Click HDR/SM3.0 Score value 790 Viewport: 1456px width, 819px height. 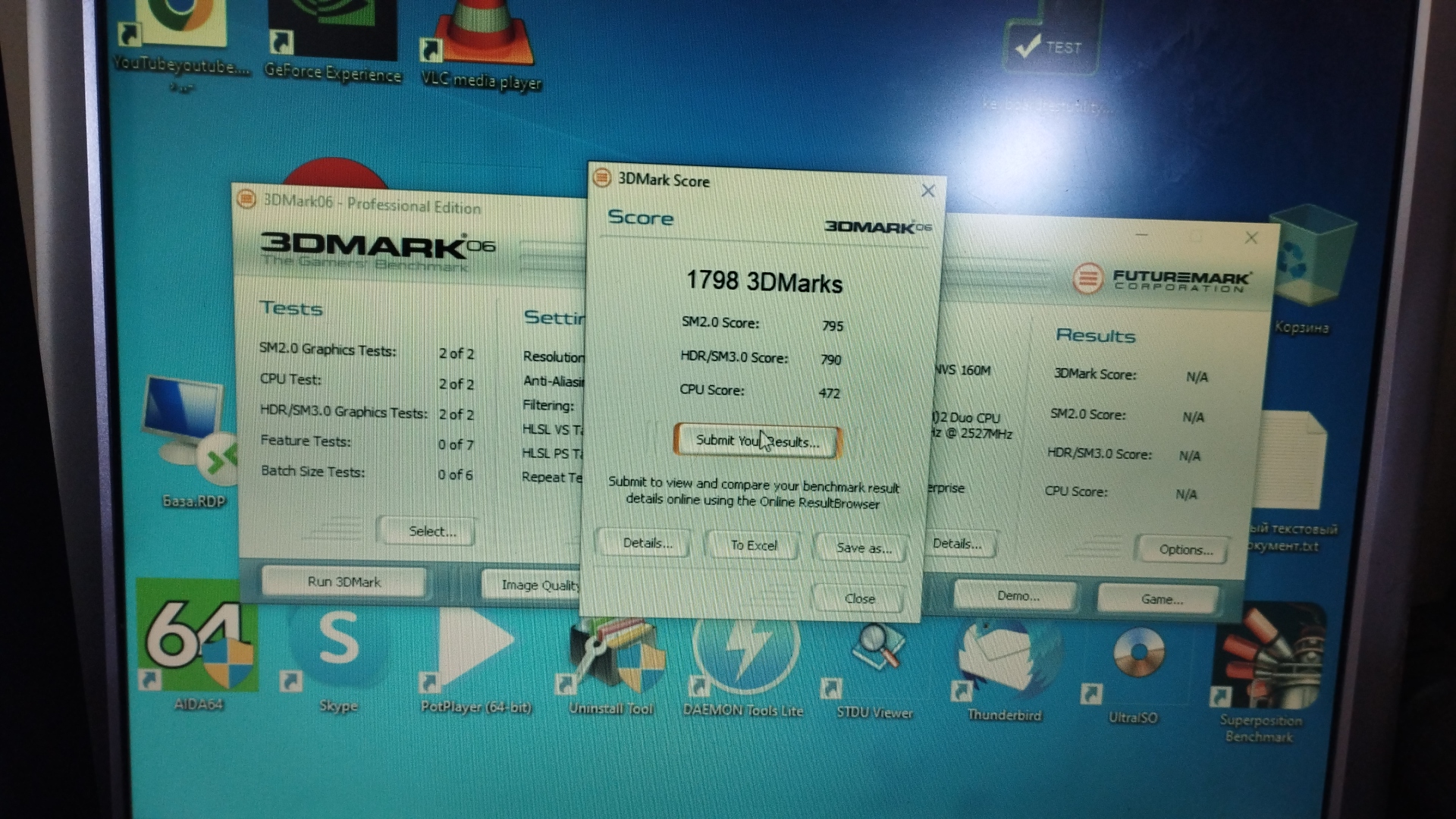(830, 359)
